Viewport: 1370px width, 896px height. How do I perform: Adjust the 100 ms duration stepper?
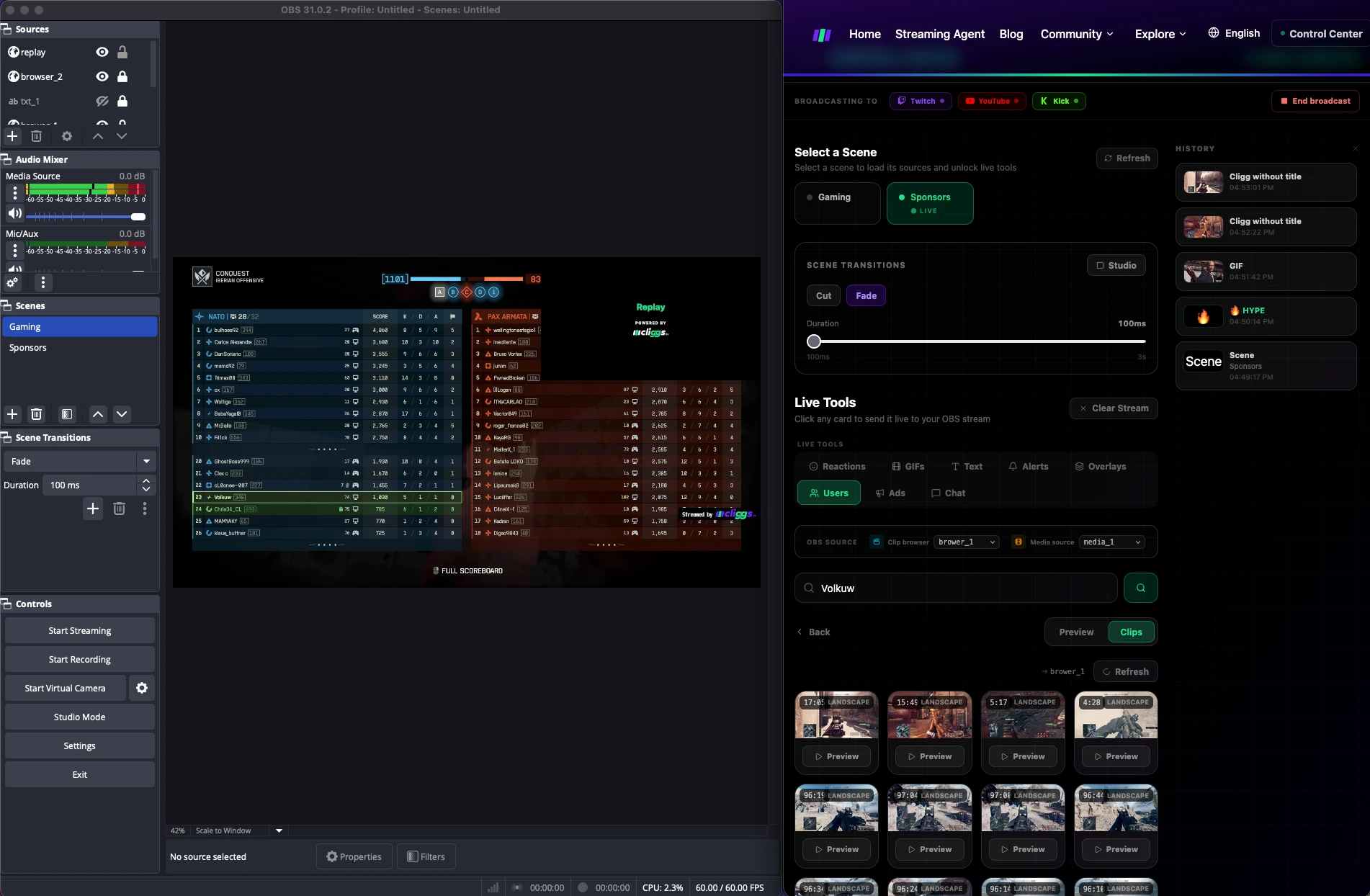146,485
